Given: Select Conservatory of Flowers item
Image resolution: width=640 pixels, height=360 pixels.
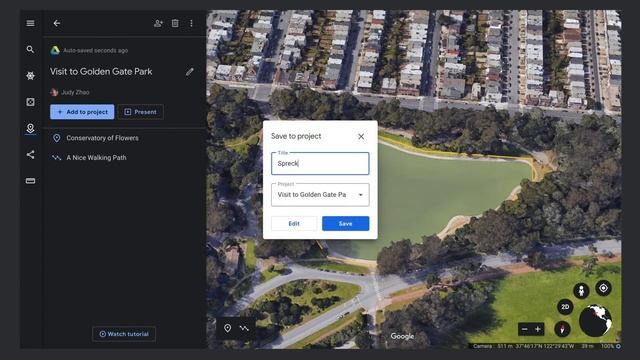Looking at the screenshot, I should pos(102,138).
